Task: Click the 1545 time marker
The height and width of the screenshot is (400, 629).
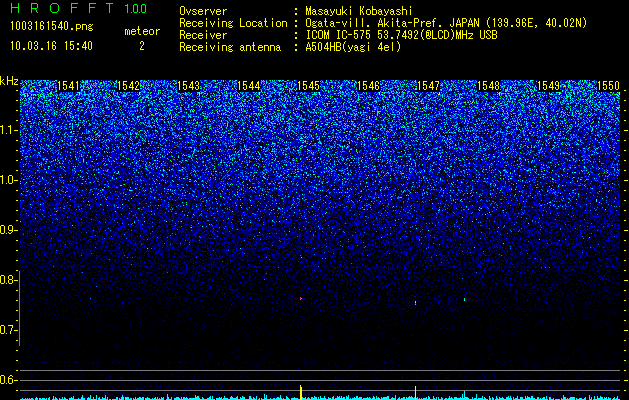Action: pos(308,86)
